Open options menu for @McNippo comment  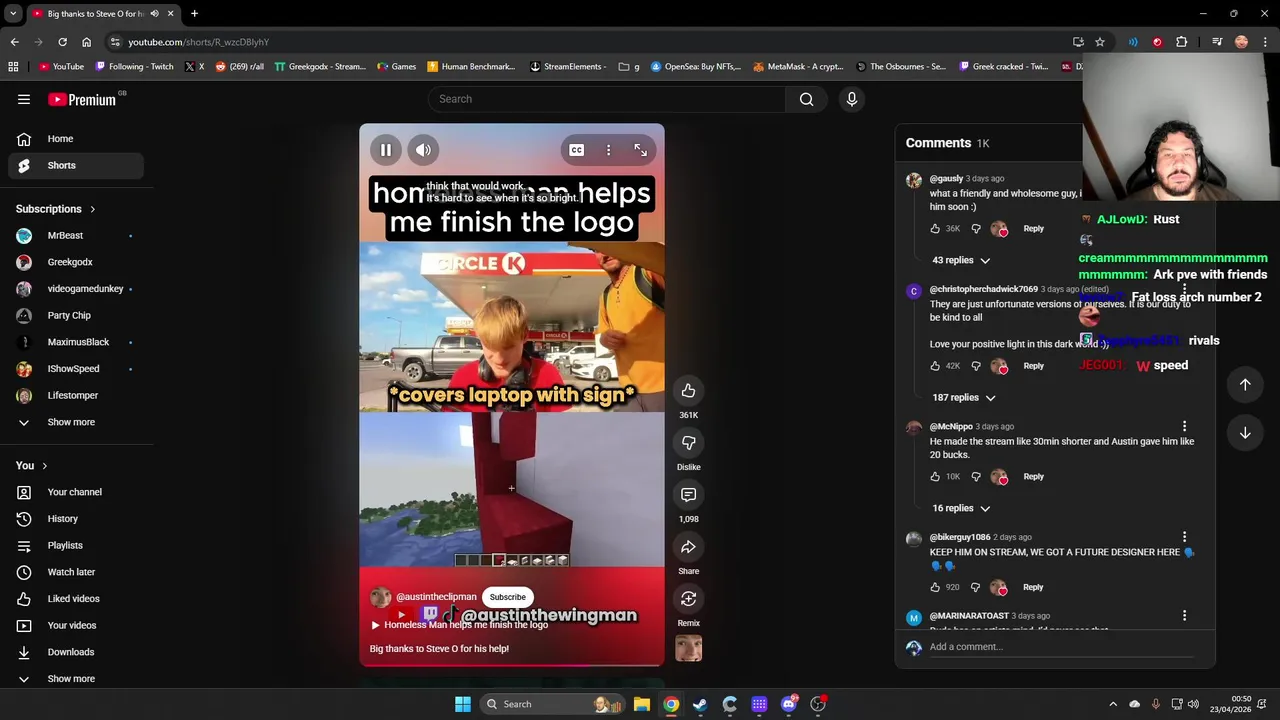pyautogui.click(x=1184, y=427)
